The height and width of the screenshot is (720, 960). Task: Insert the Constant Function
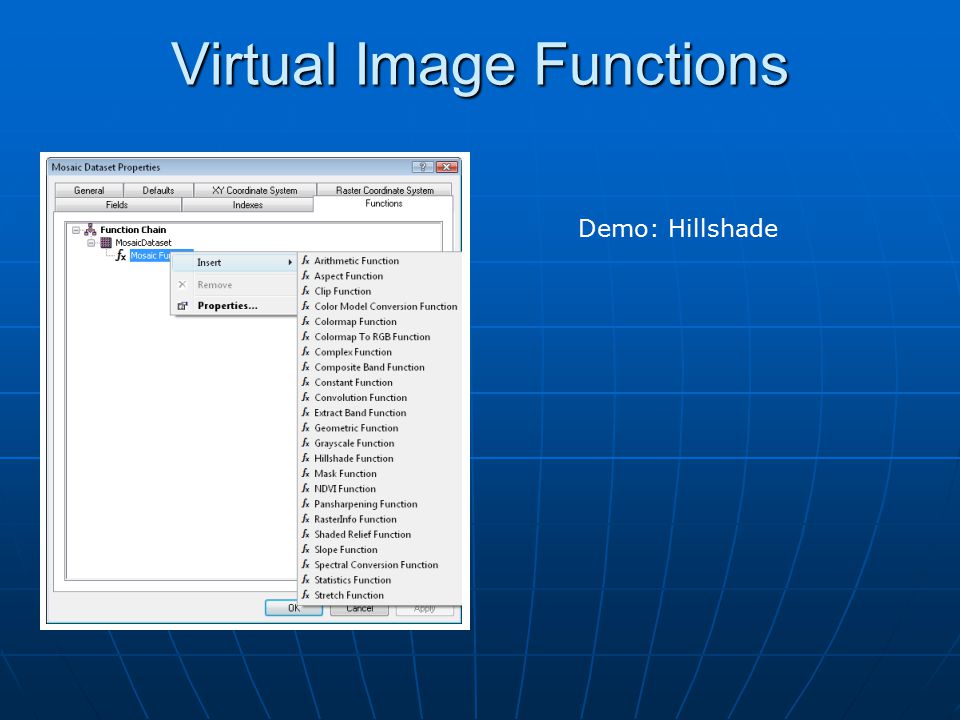[x=380, y=382]
